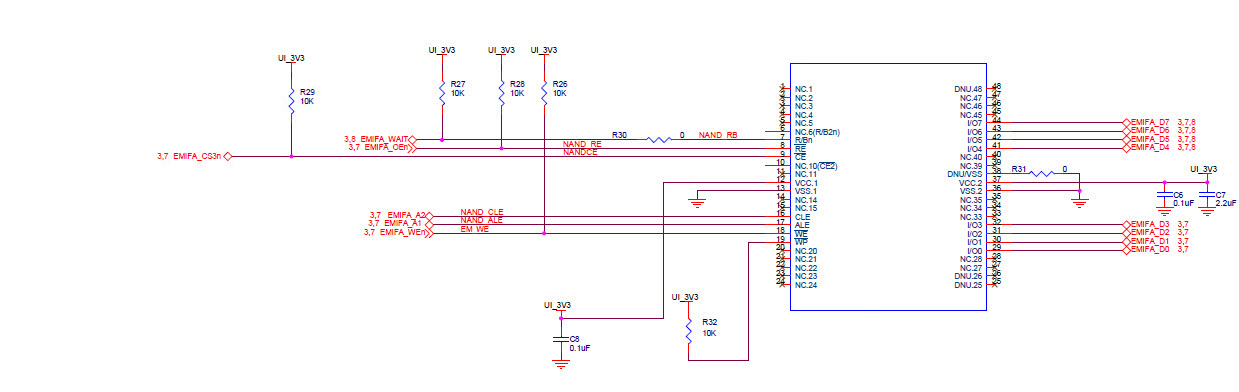Select the DNU.25 pin name
1239x392 pixels.
click(969, 285)
